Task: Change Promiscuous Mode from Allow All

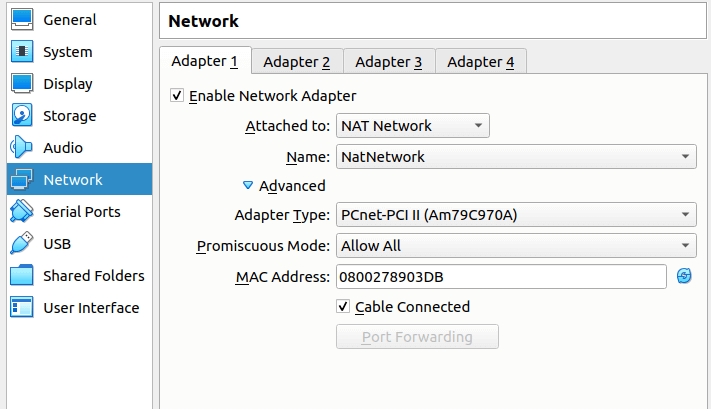Action: click(516, 245)
